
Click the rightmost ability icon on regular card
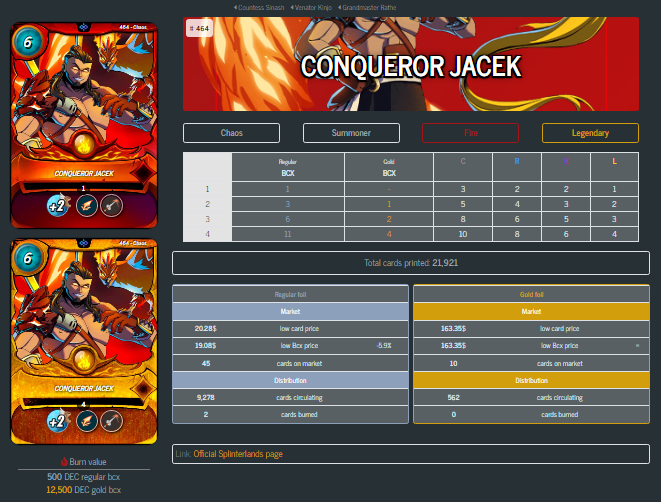pos(112,206)
